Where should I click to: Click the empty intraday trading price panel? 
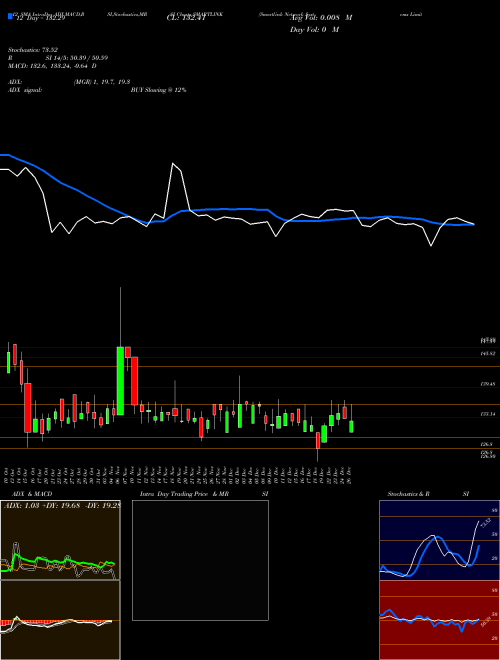pyautogui.click(x=200, y=560)
